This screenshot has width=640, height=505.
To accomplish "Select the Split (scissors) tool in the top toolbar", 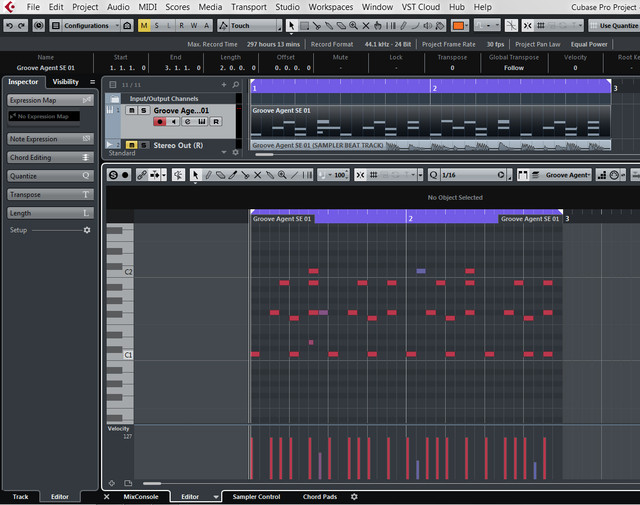I will (316, 26).
